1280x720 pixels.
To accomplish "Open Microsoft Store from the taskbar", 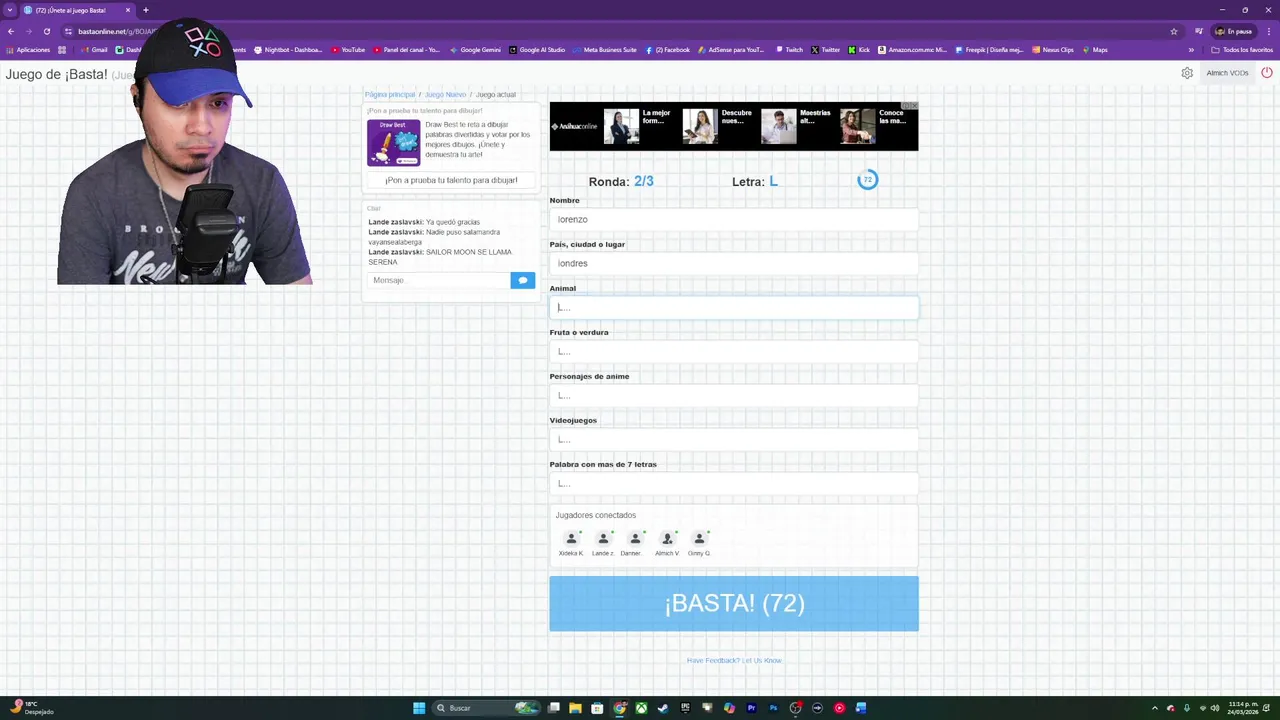I will pos(597,708).
